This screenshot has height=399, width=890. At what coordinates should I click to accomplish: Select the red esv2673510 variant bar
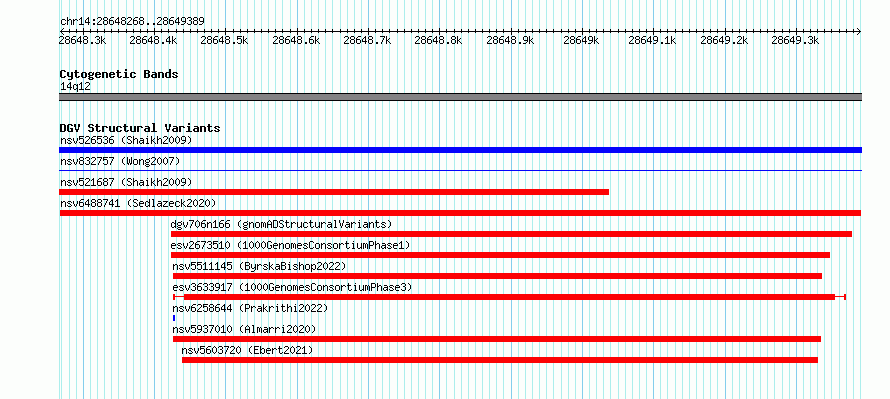[501, 255]
